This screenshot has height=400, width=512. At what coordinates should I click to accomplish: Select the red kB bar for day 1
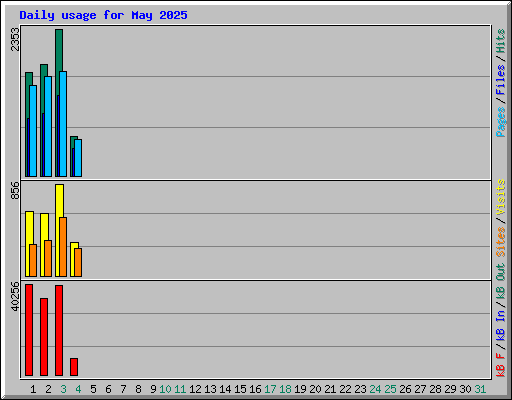(29, 330)
